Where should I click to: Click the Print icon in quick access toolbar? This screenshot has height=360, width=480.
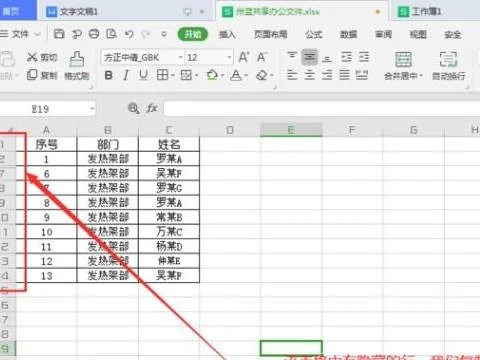tap(94, 34)
